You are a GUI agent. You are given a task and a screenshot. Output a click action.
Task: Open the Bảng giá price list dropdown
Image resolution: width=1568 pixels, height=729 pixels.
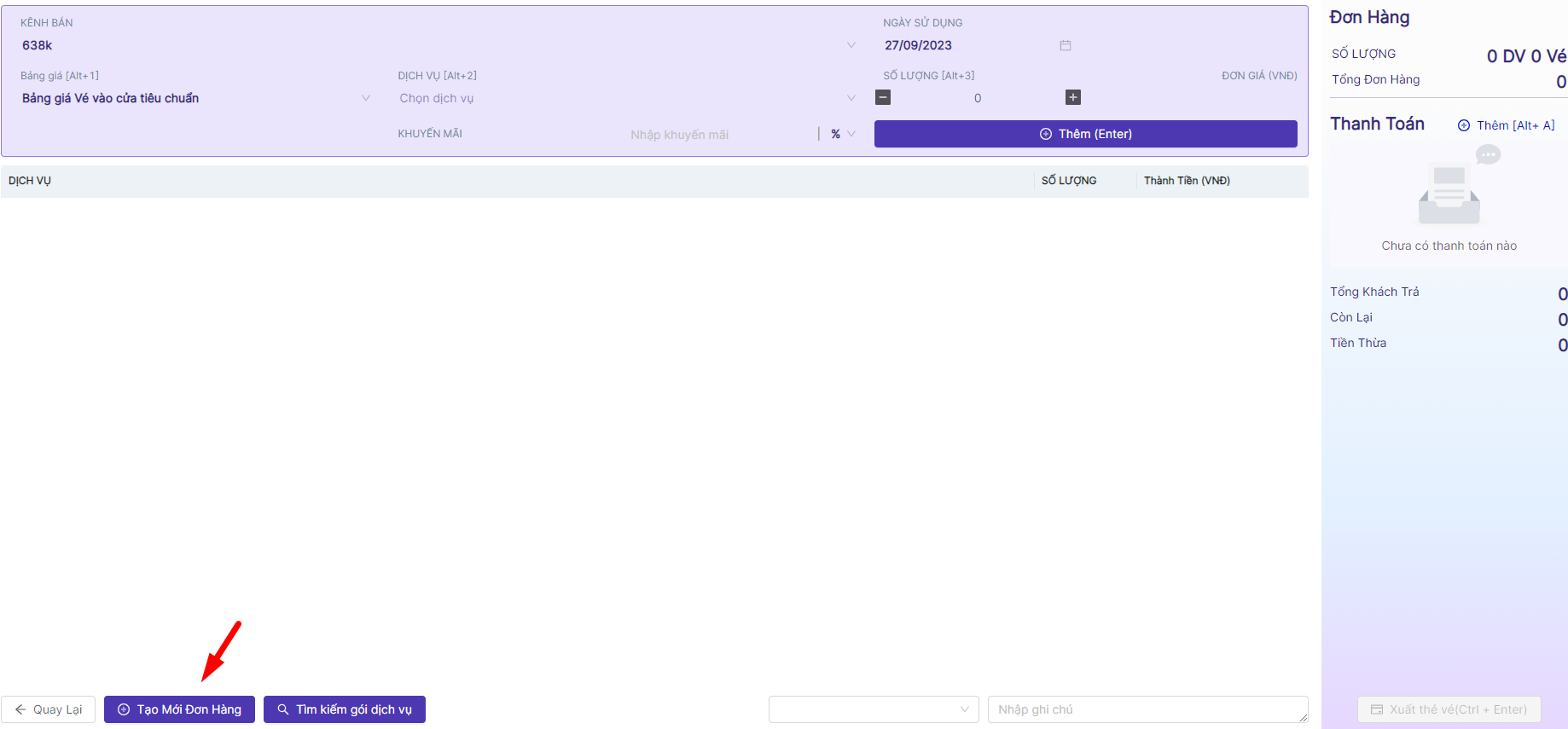click(196, 98)
